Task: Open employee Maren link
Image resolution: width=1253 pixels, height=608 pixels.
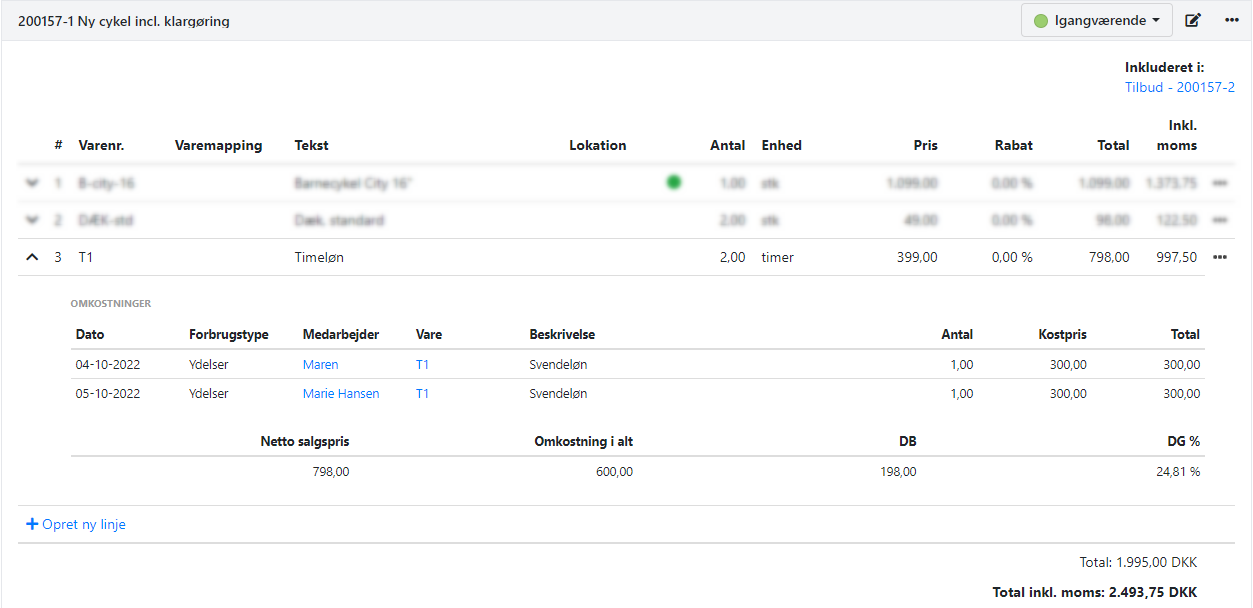Action: click(320, 365)
